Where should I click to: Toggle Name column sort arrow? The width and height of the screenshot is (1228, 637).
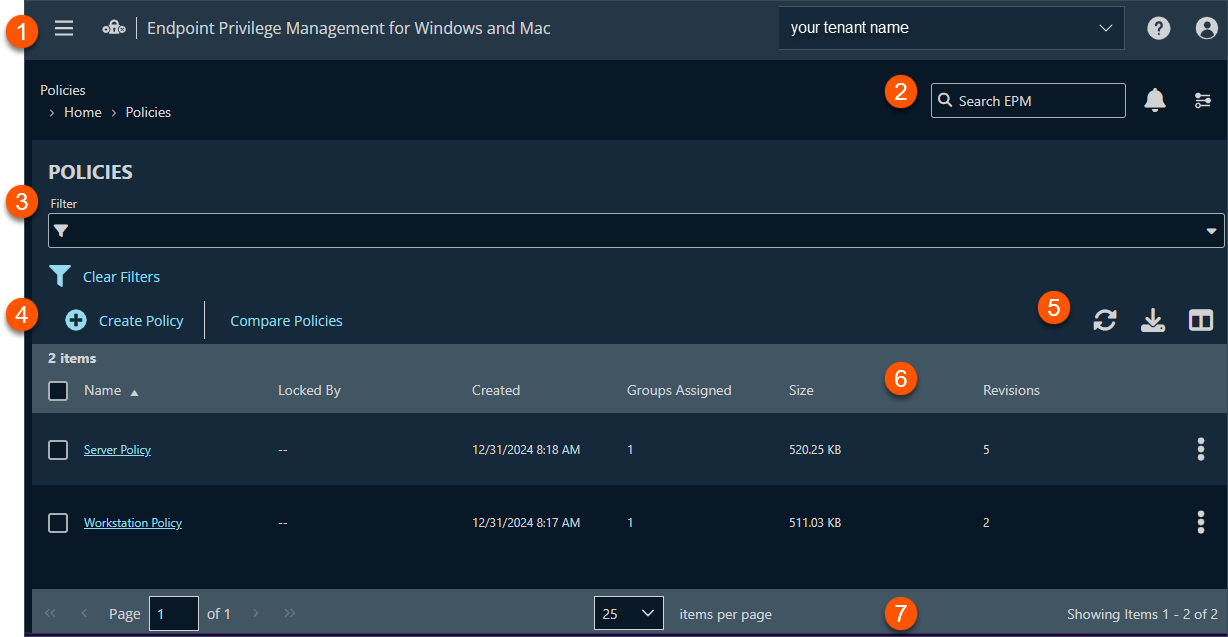(134, 392)
